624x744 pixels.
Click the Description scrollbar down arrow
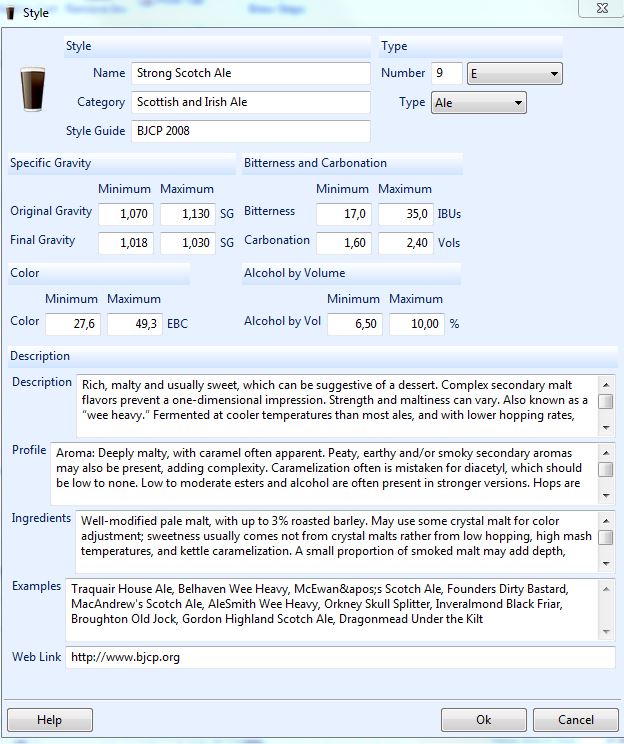coord(606,428)
